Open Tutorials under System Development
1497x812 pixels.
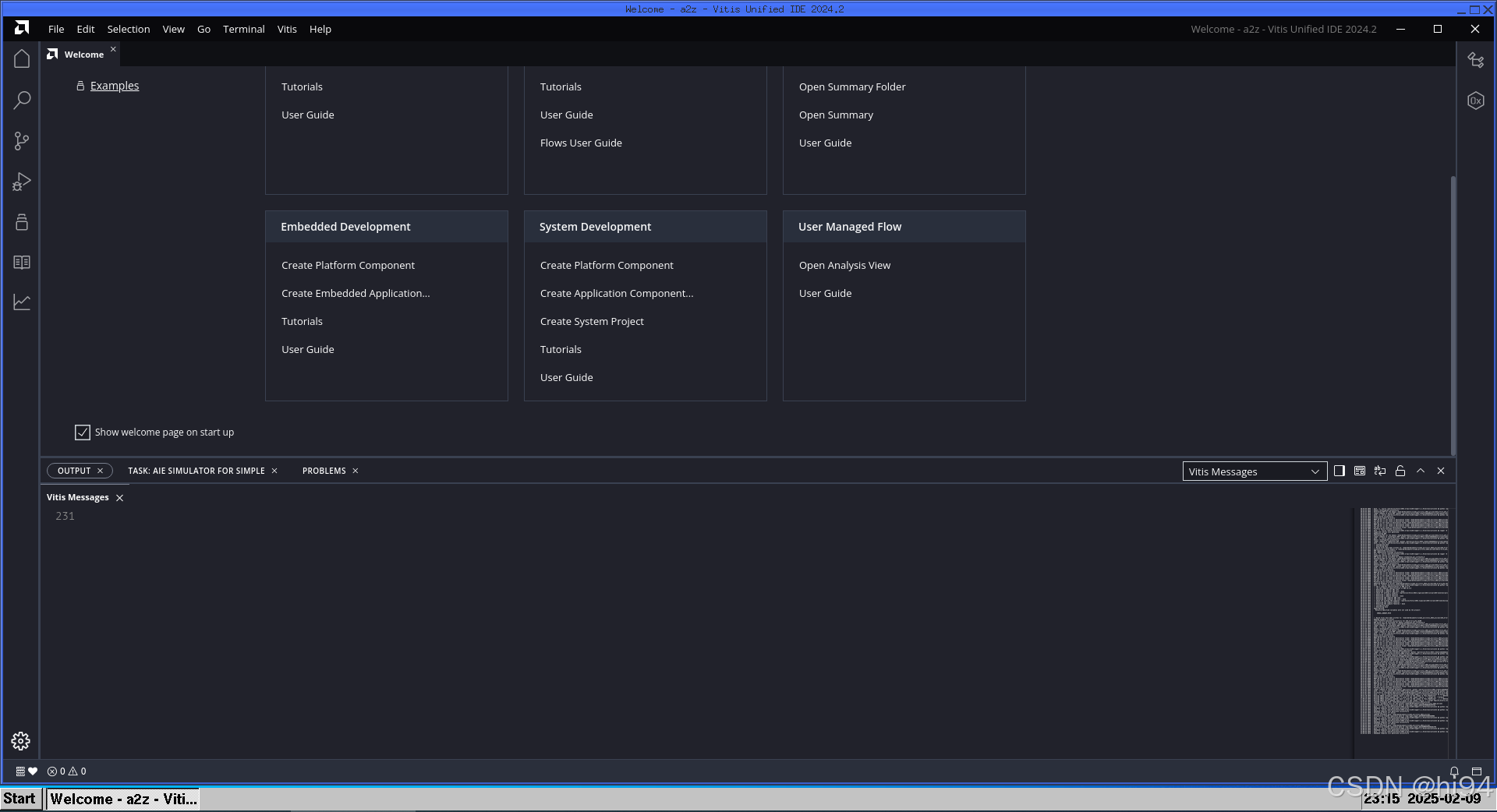coord(561,349)
